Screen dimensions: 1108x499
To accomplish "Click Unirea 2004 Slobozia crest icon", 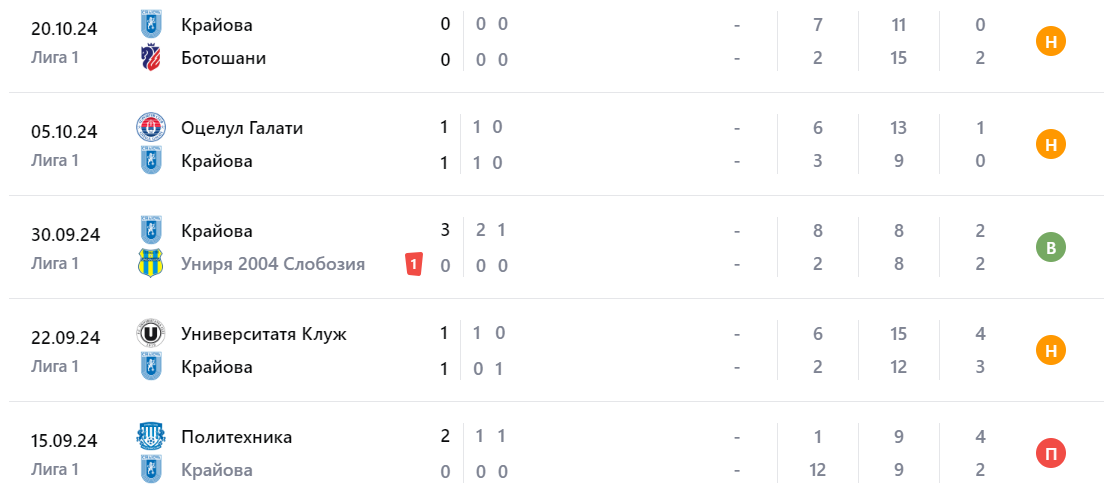I will pos(151,264).
